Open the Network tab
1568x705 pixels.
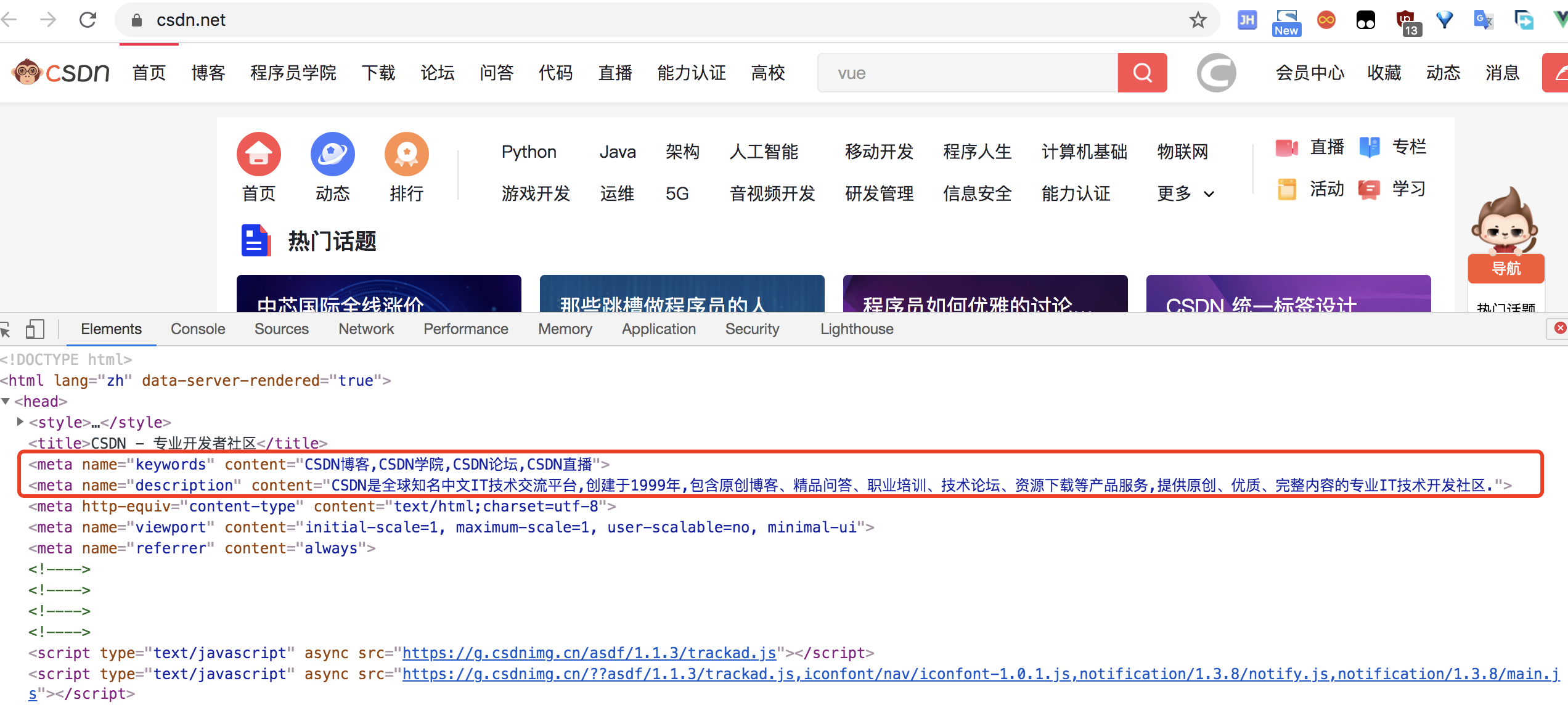[366, 329]
